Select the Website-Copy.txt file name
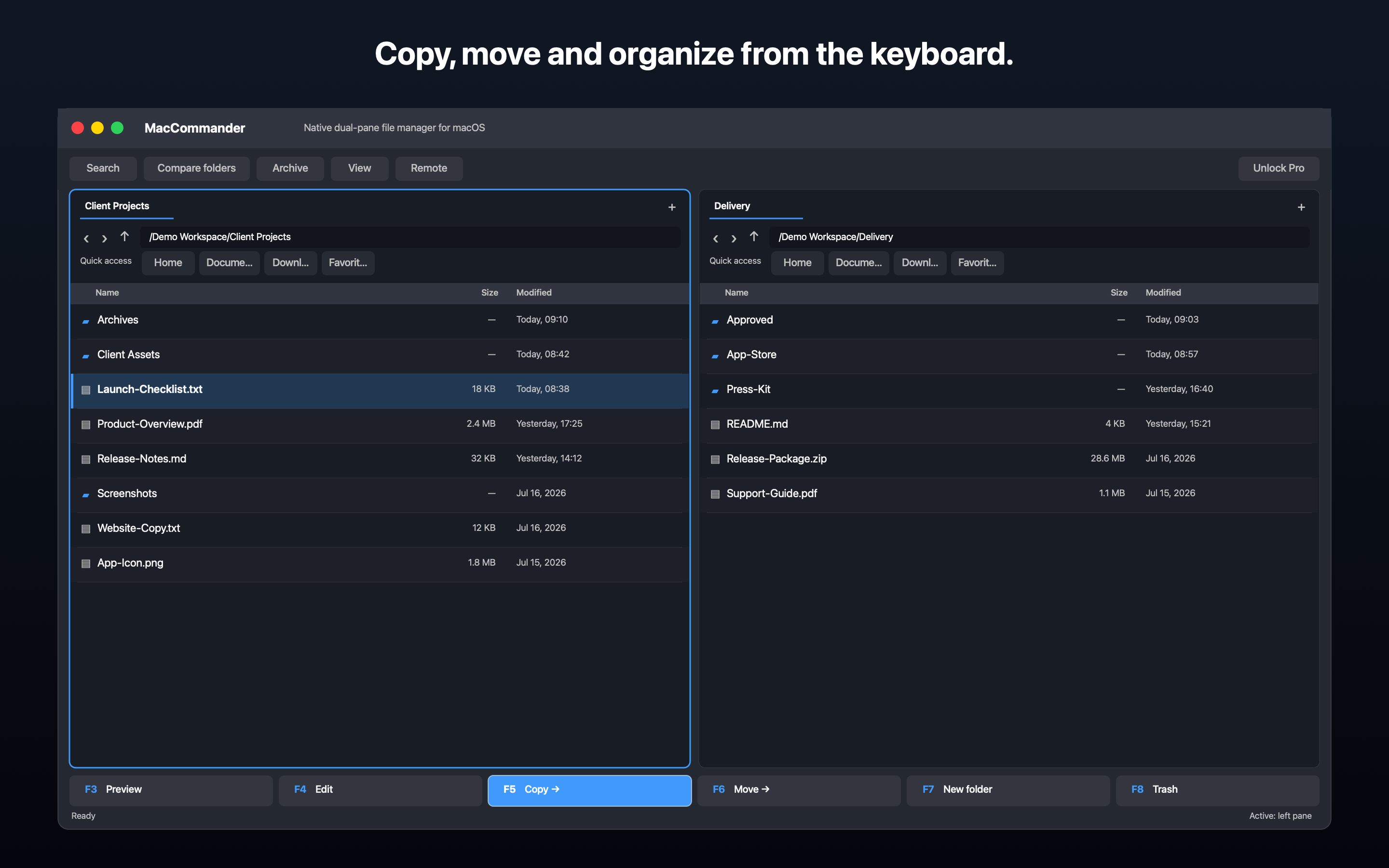The width and height of the screenshot is (1389, 868). pos(138,529)
